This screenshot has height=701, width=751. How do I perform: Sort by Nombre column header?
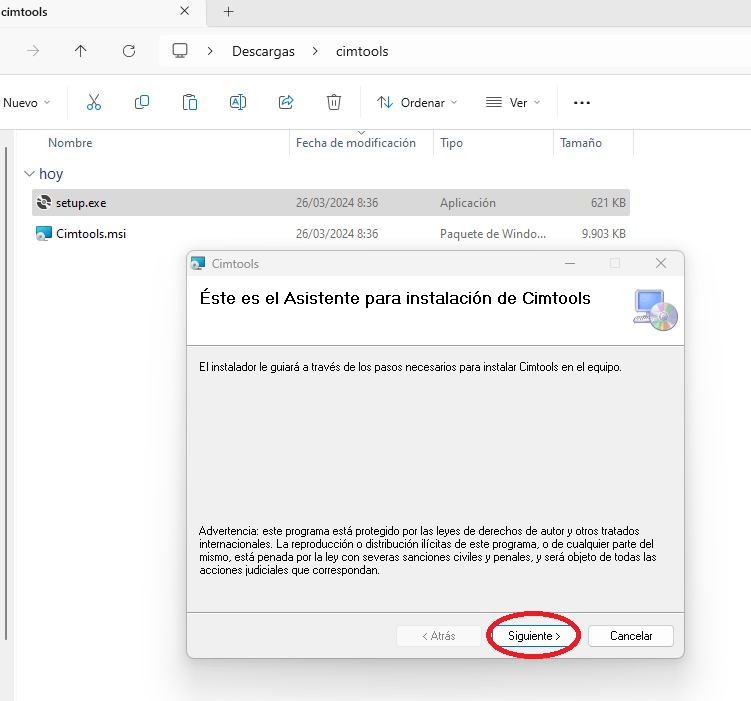pos(70,143)
